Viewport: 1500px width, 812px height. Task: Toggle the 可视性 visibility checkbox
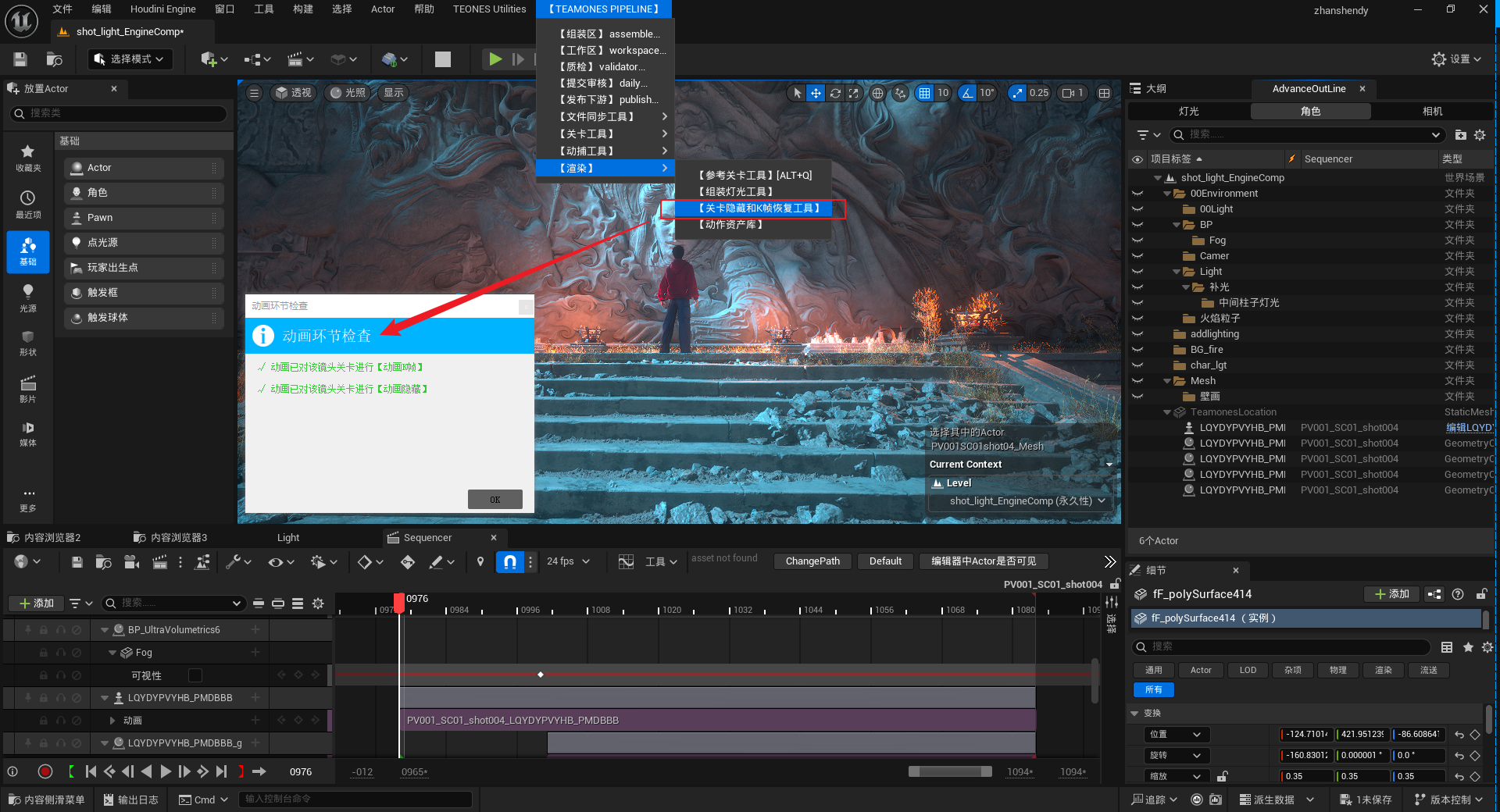195,675
